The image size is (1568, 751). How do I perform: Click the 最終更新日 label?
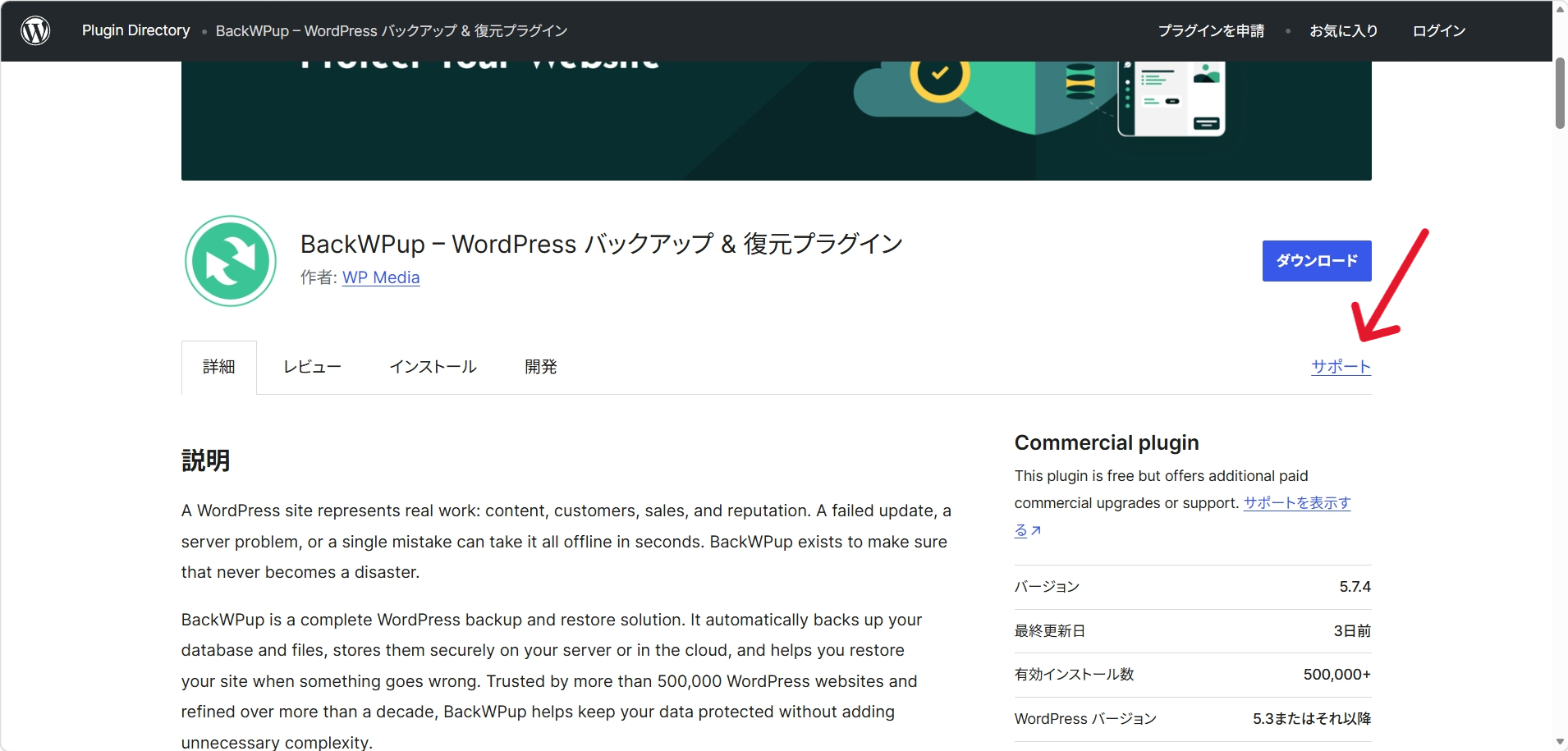(x=1050, y=631)
